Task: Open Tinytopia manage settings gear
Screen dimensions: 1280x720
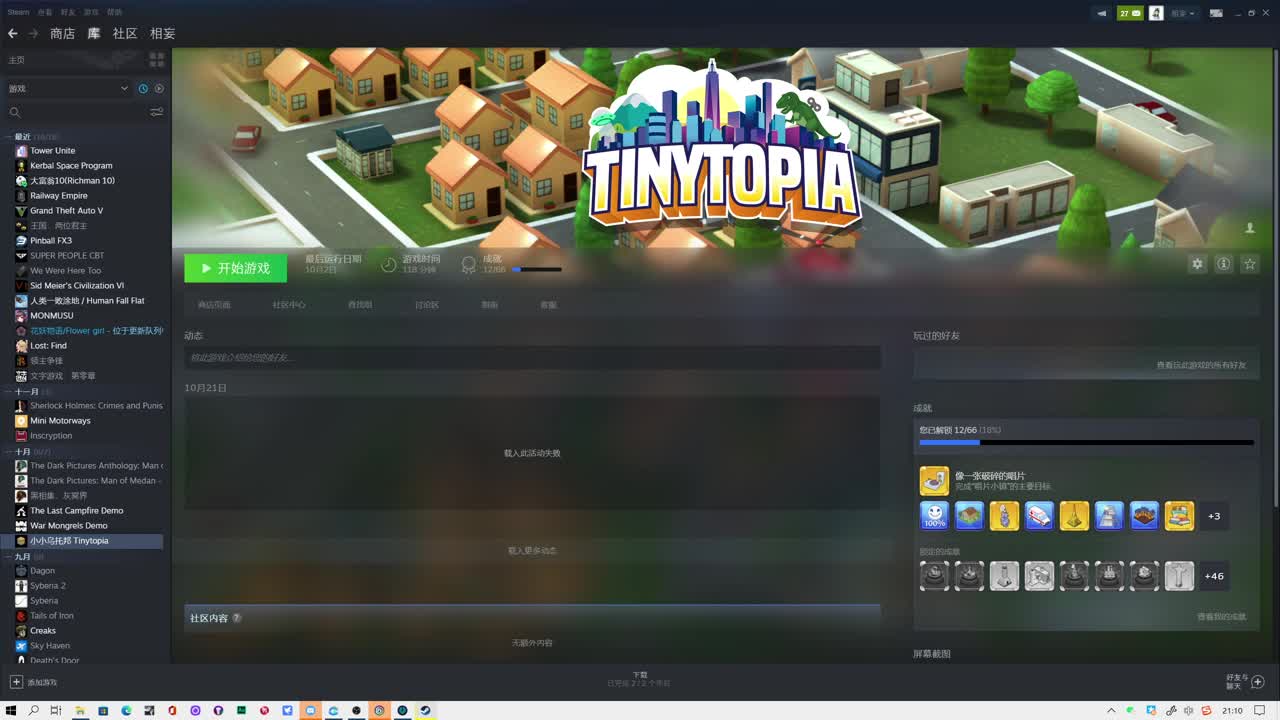Action: coord(1197,264)
